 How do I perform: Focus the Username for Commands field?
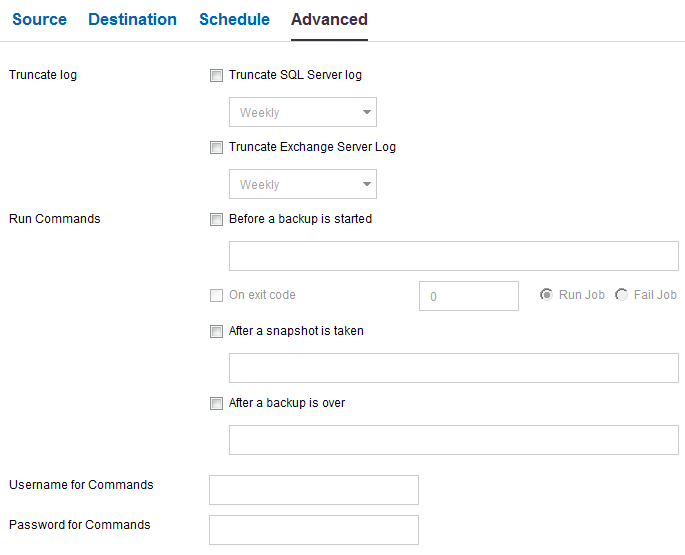click(313, 490)
